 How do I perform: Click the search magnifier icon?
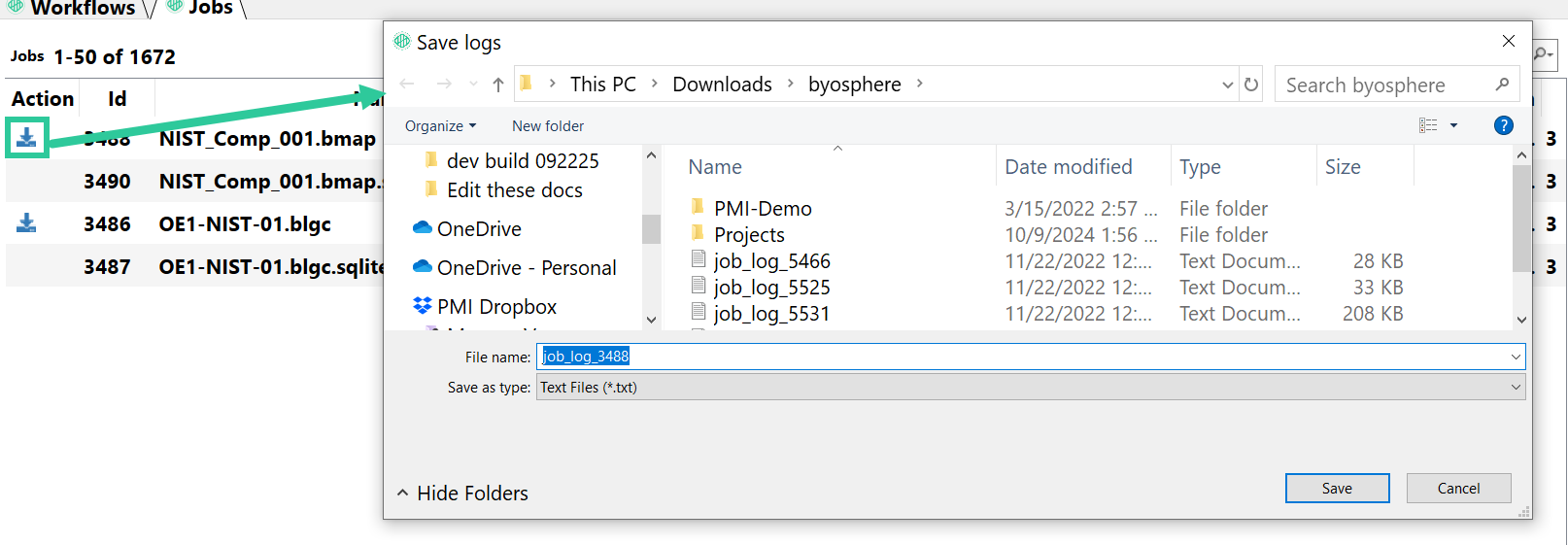[x=1502, y=85]
